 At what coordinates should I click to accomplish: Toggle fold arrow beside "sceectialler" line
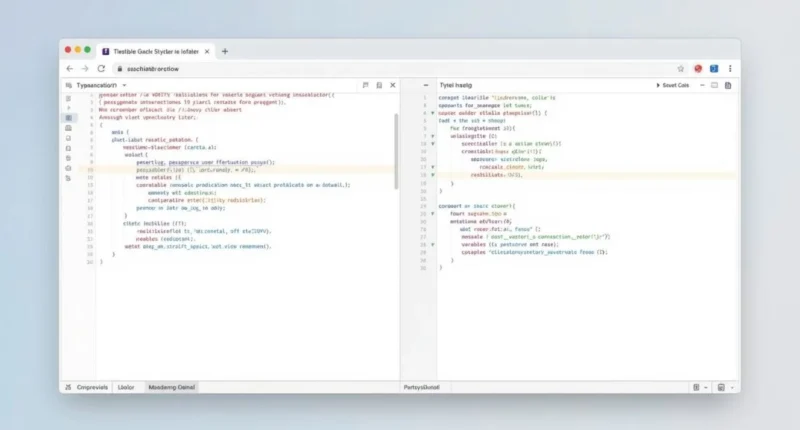(x=433, y=144)
